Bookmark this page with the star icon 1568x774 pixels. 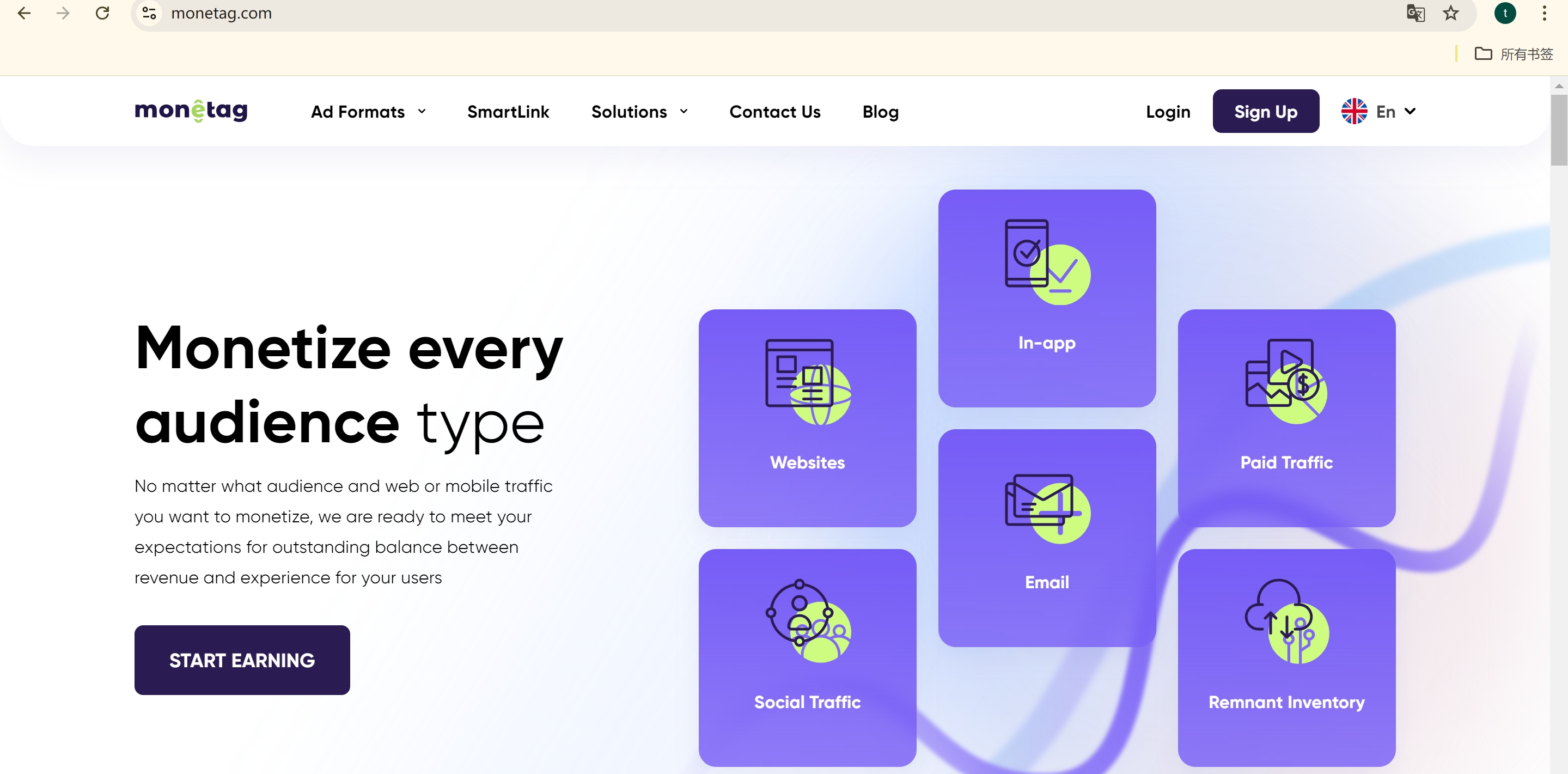click(x=1451, y=13)
